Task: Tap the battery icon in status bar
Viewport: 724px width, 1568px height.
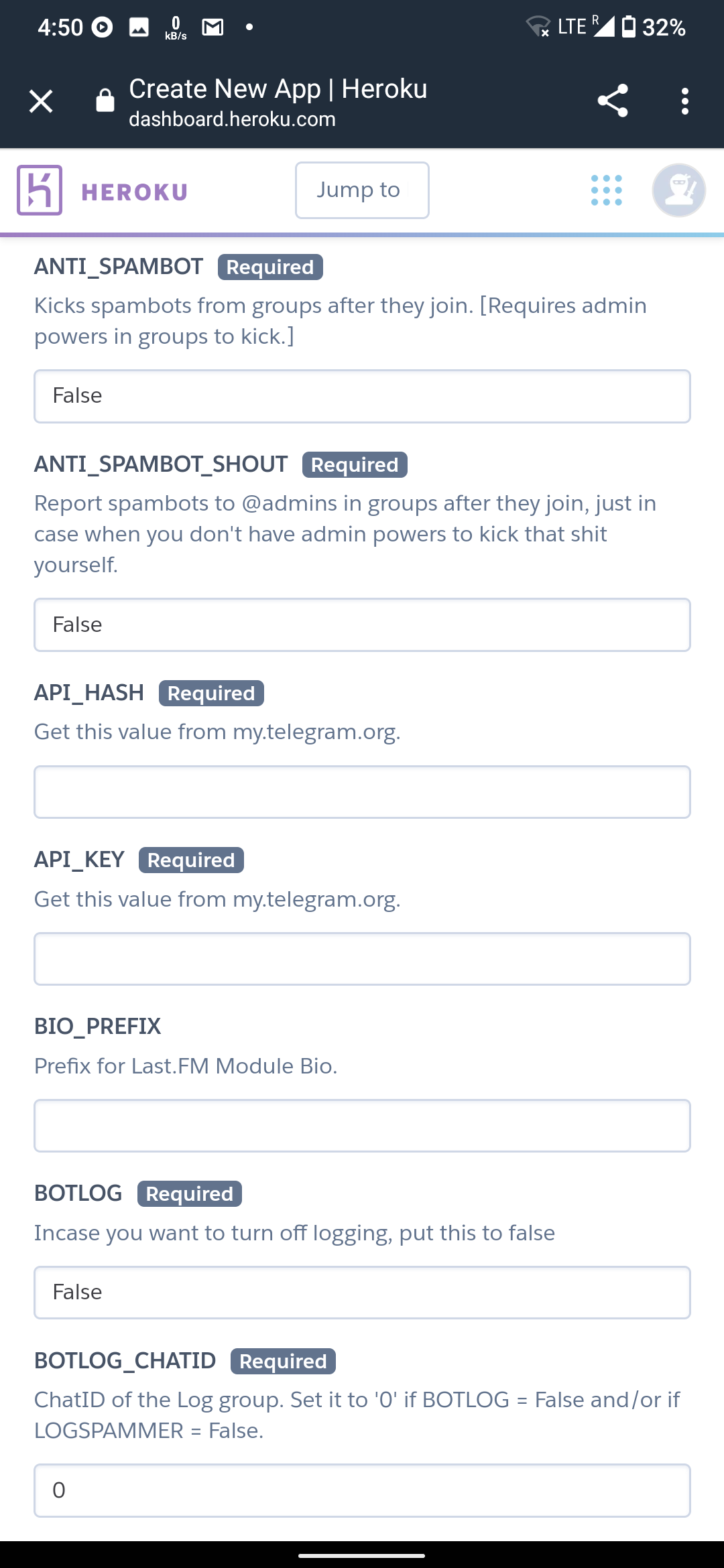Action: [628, 27]
